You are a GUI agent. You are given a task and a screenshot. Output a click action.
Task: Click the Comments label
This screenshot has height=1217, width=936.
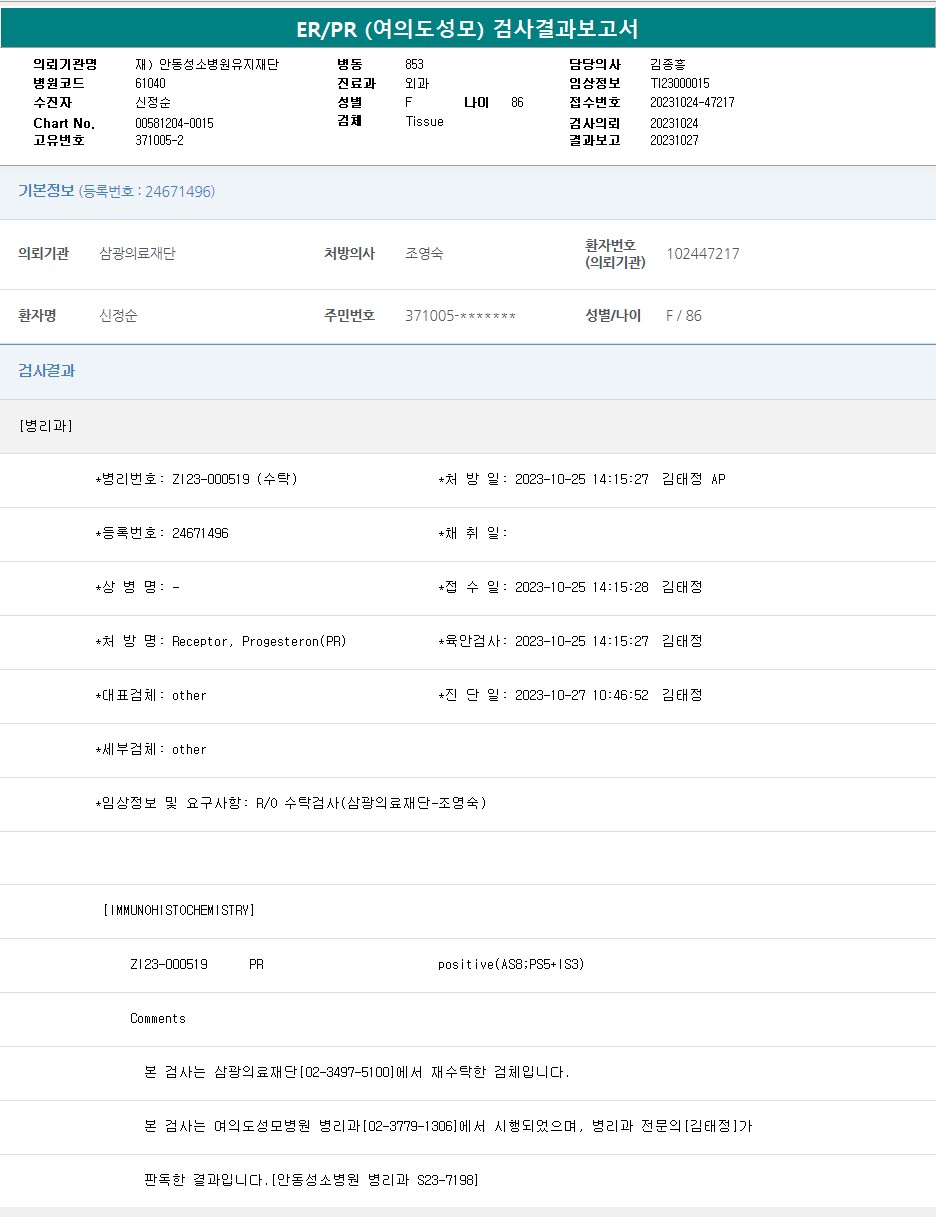click(x=158, y=1018)
